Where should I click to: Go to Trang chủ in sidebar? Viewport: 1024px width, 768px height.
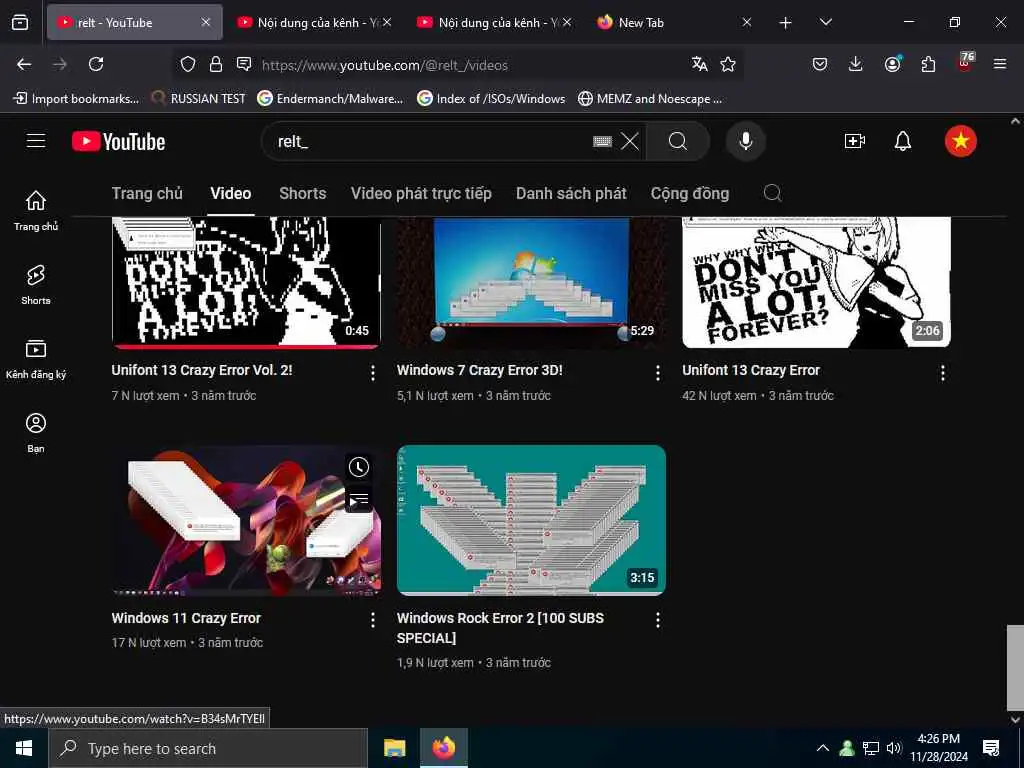pyautogui.click(x=36, y=210)
